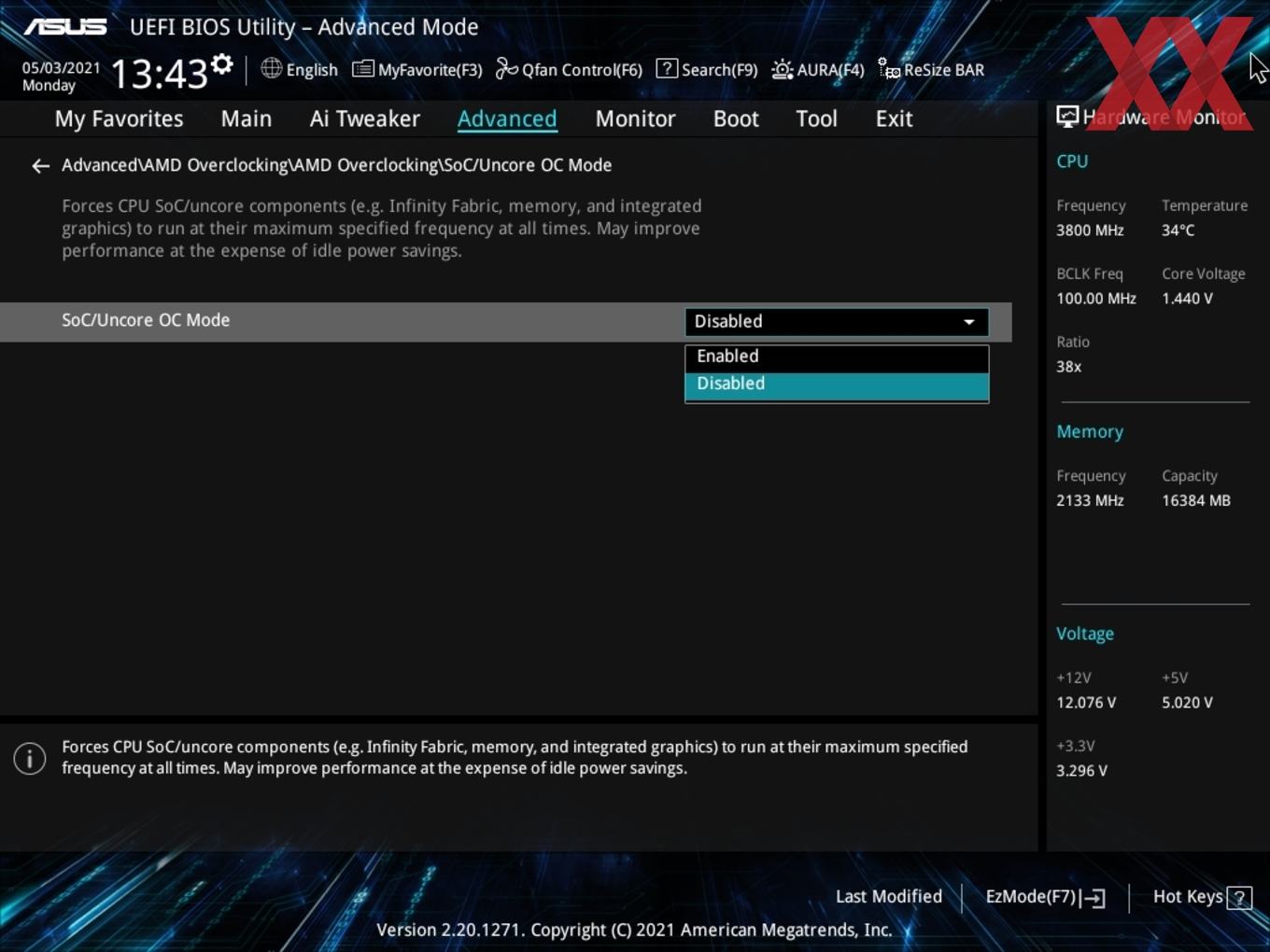Go to the Monitor tab
Image resolution: width=1270 pixels, height=952 pixels.
pyautogui.click(x=635, y=119)
